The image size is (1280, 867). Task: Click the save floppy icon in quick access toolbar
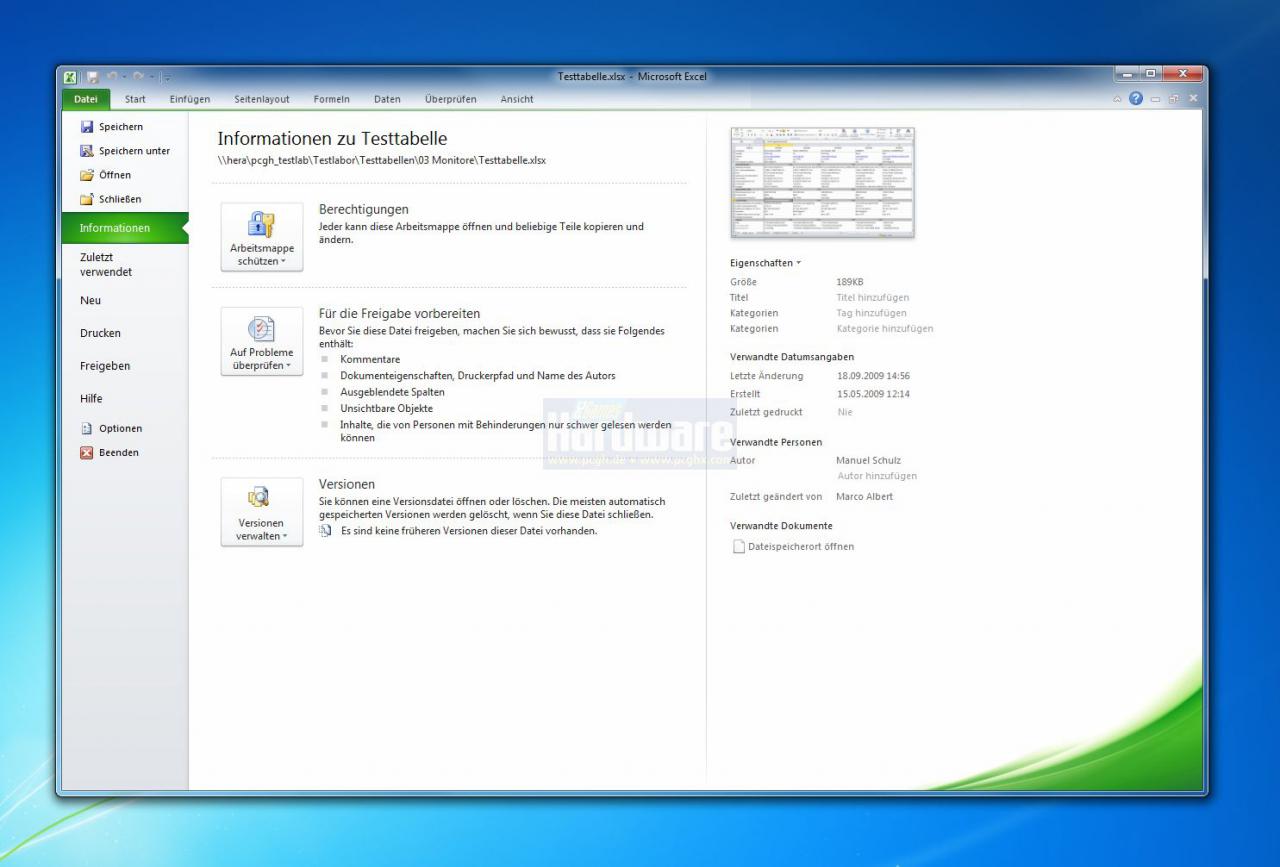(x=92, y=78)
